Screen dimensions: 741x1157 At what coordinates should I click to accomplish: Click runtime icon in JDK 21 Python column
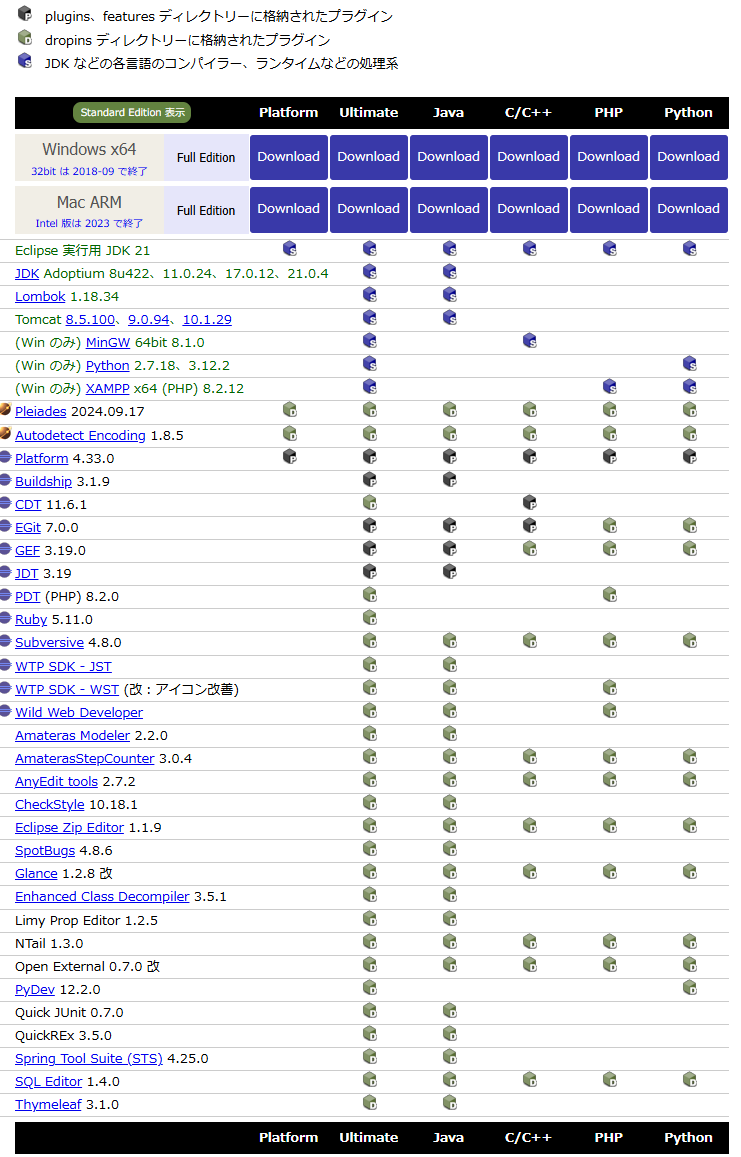pos(689,249)
